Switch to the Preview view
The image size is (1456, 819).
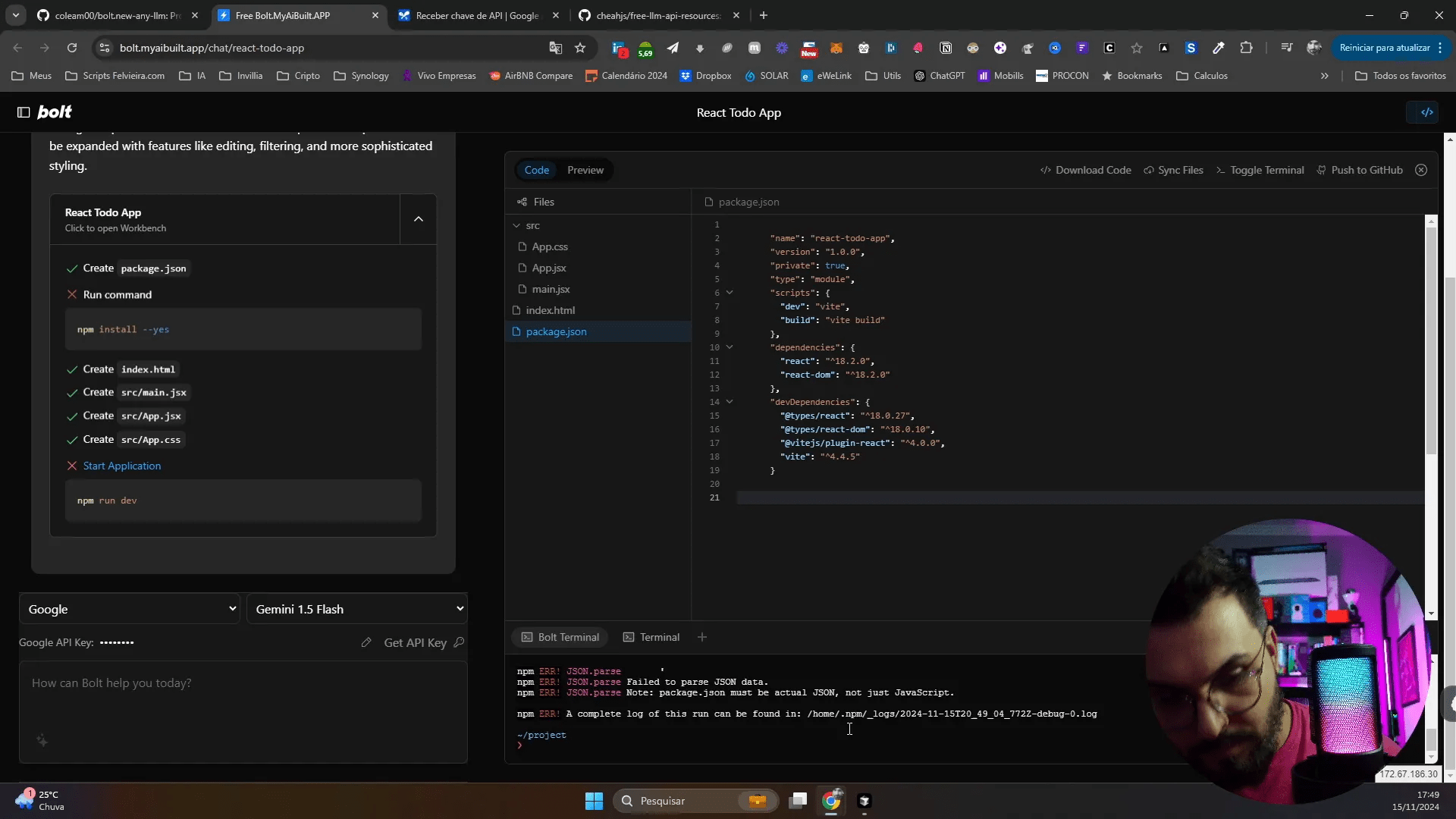coord(585,170)
